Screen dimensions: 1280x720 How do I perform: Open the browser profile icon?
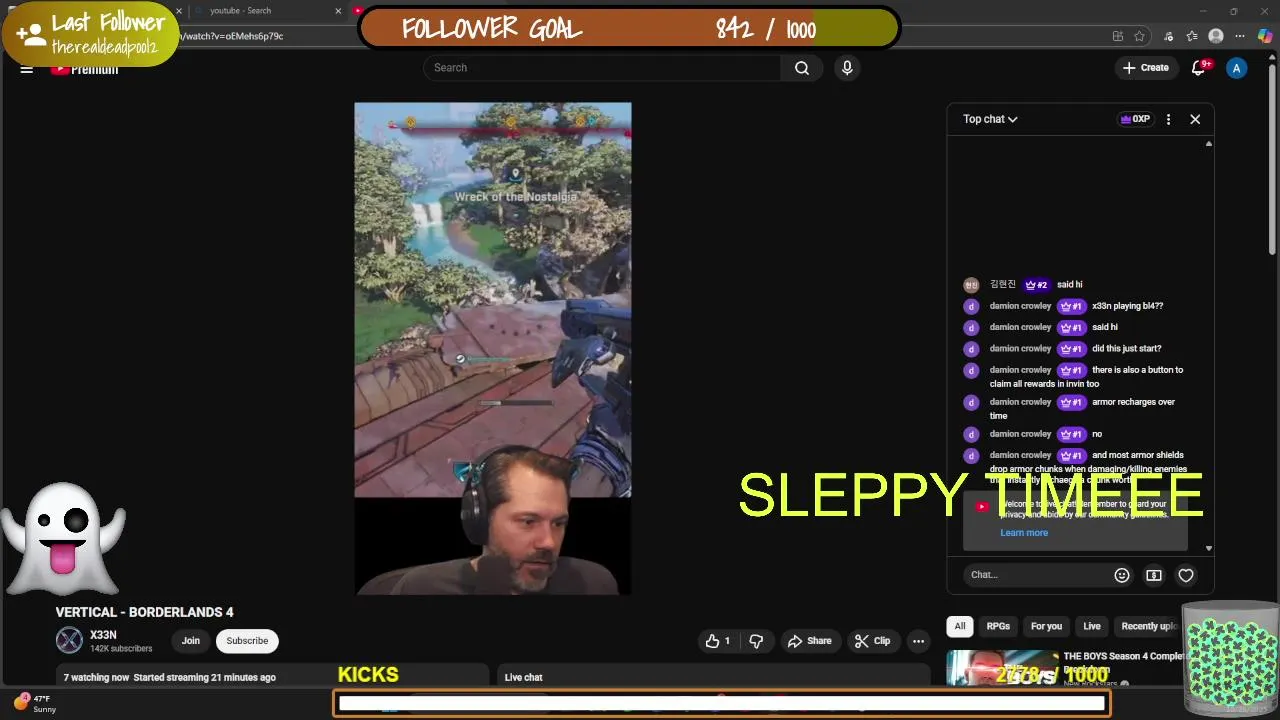pos(1216,36)
